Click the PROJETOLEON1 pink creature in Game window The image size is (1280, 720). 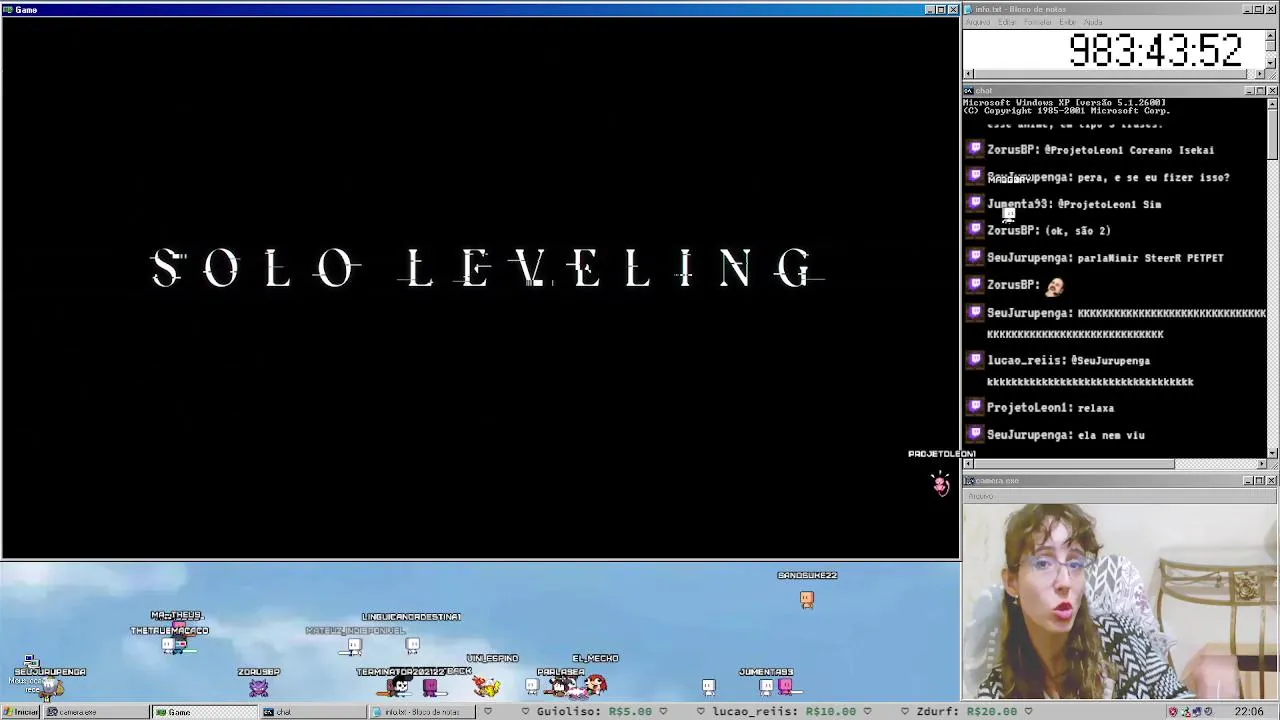click(940, 484)
